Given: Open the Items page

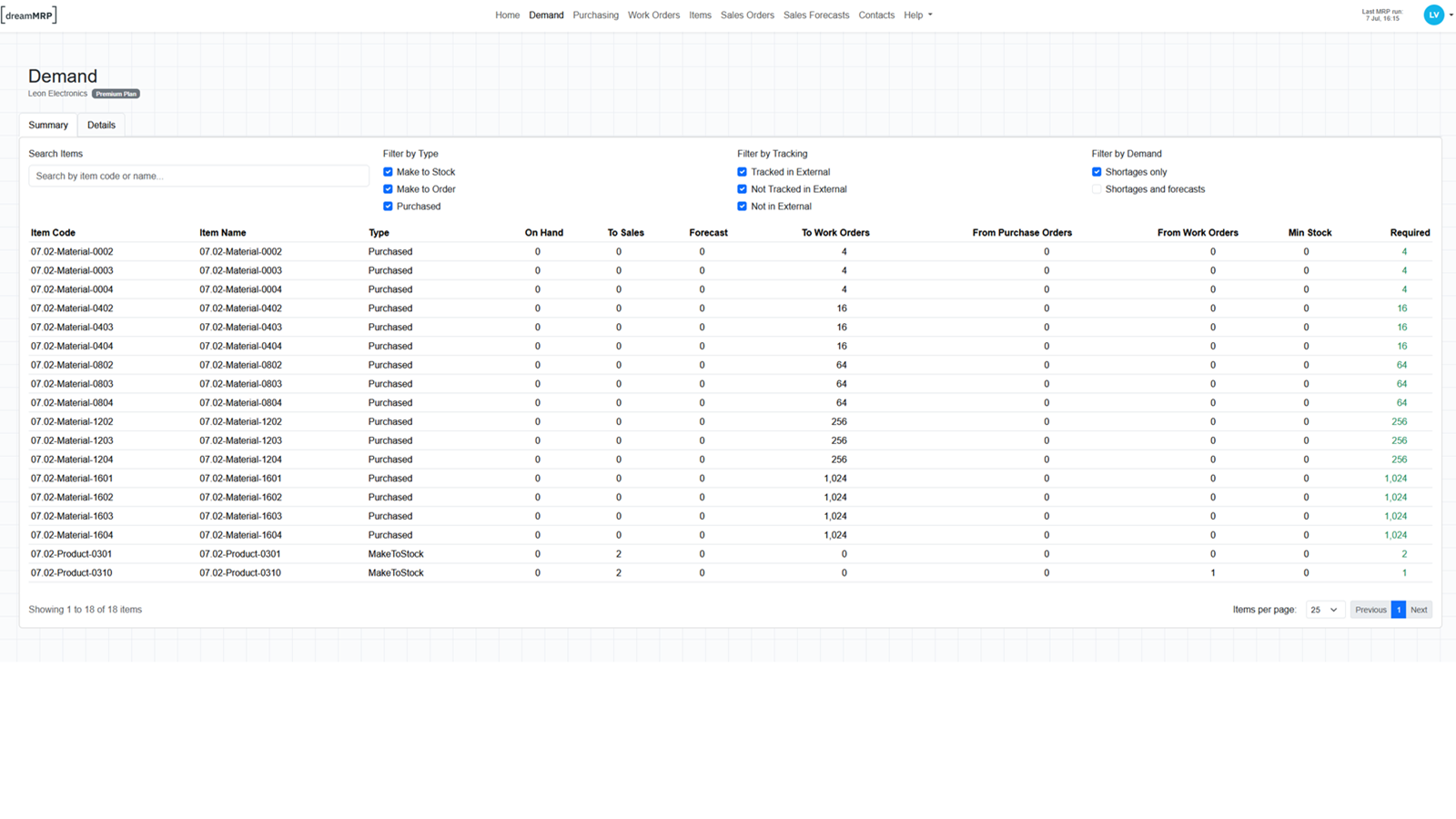Looking at the screenshot, I should [700, 15].
